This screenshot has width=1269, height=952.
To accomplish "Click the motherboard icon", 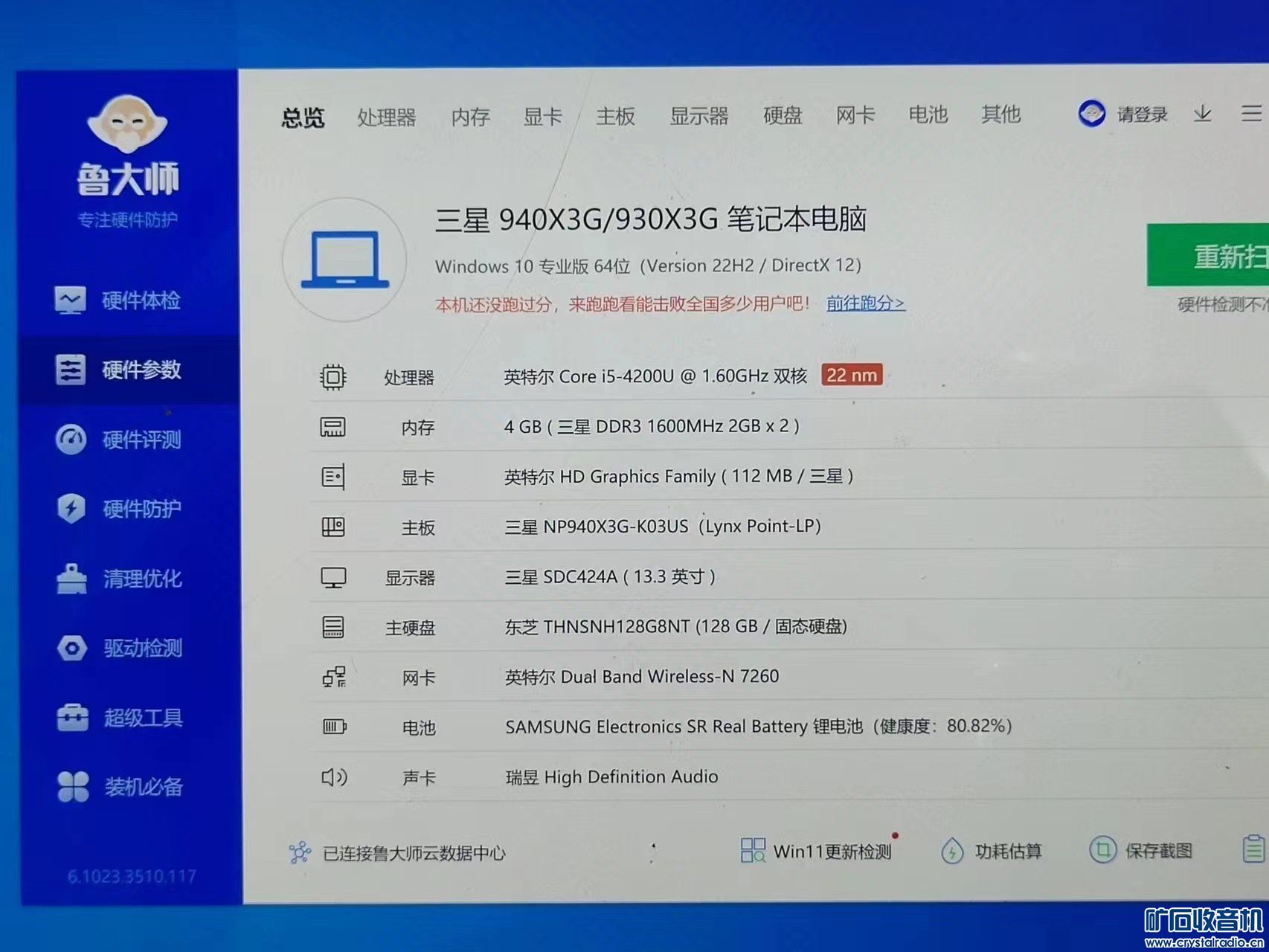I will click(x=332, y=527).
